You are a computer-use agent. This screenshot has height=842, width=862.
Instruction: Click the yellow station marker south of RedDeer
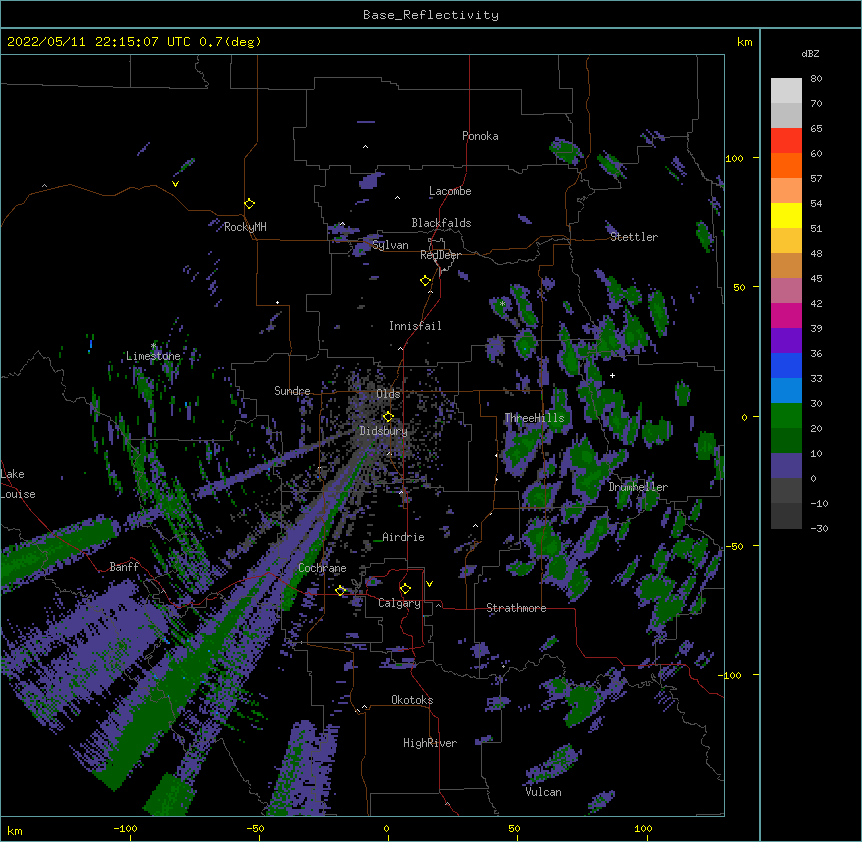click(425, 281)
